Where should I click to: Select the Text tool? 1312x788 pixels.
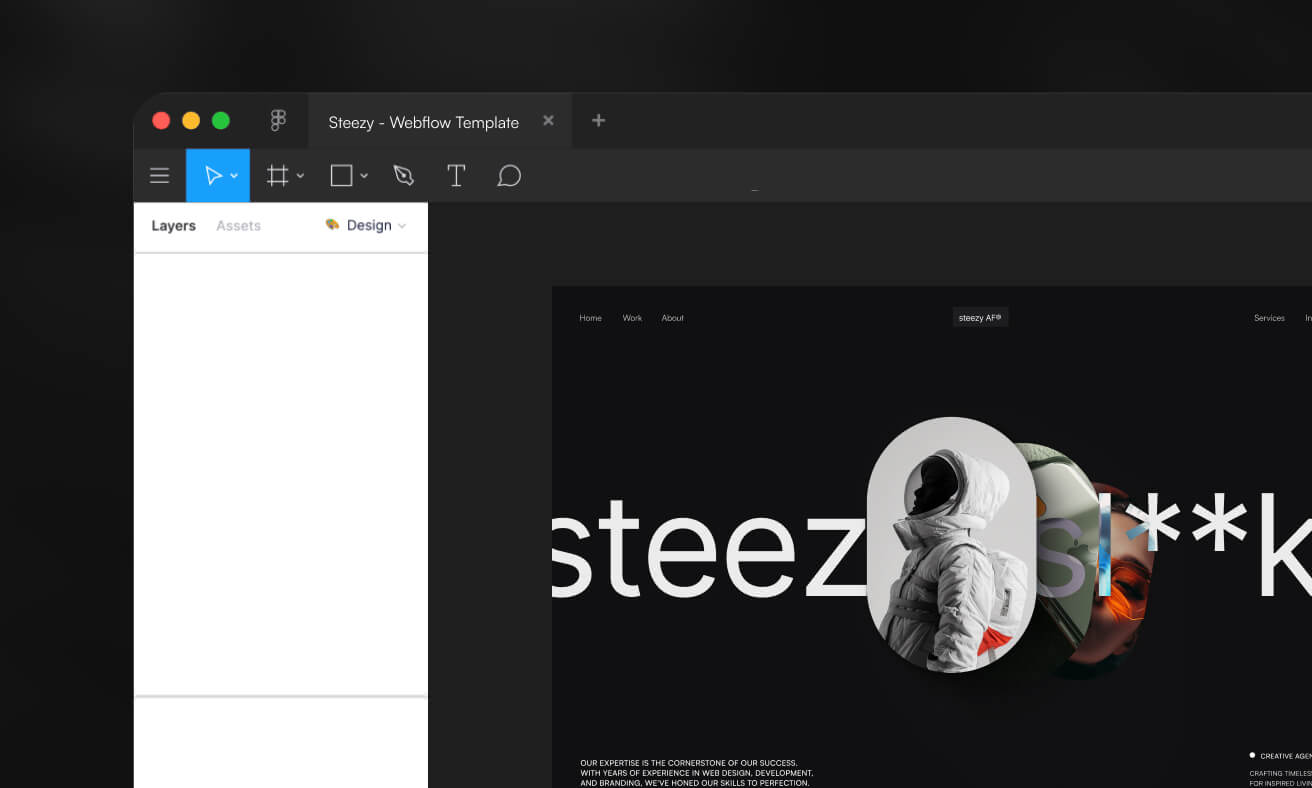[x=456, y=176]
